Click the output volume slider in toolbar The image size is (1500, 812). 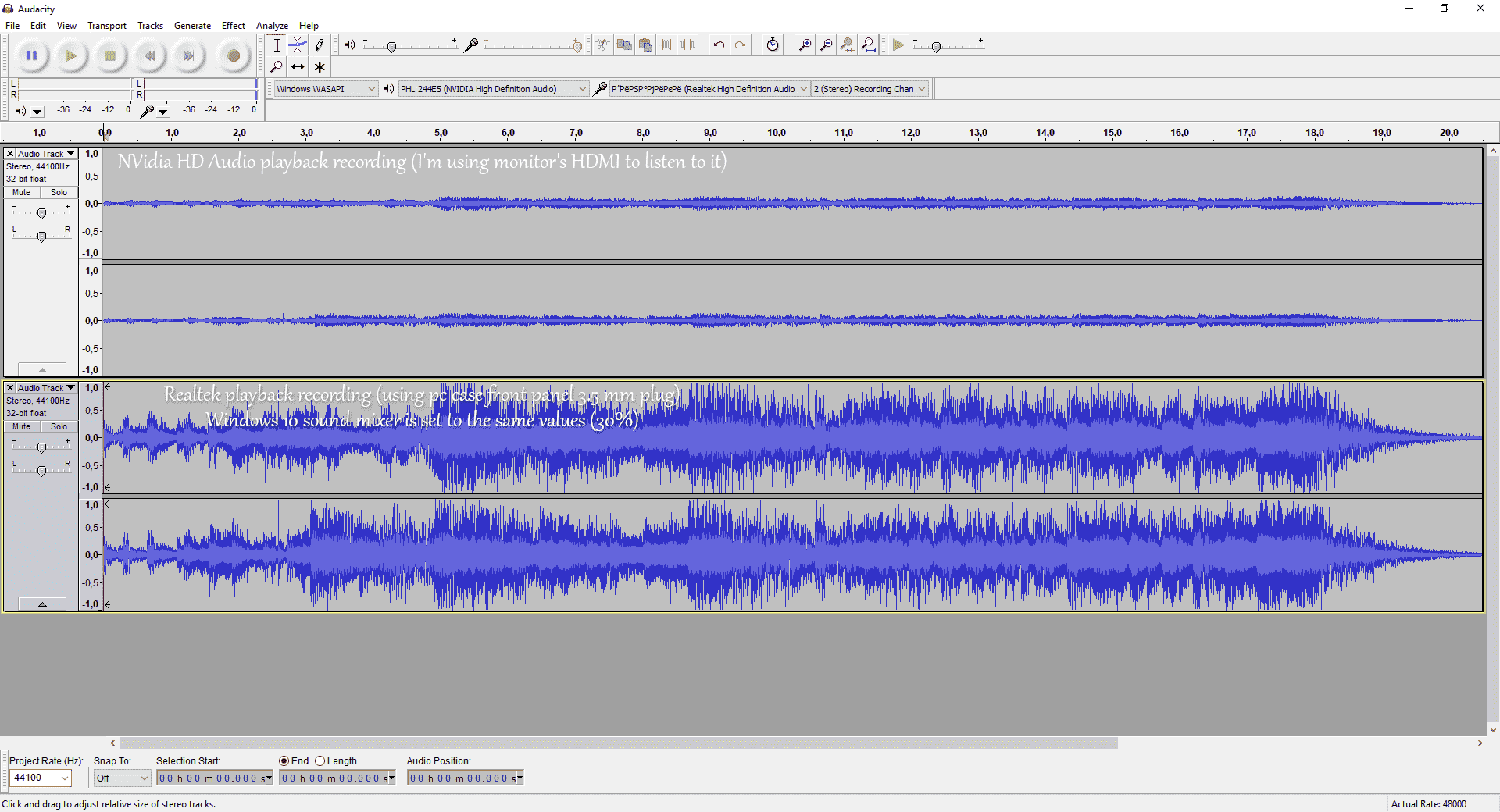411,45
